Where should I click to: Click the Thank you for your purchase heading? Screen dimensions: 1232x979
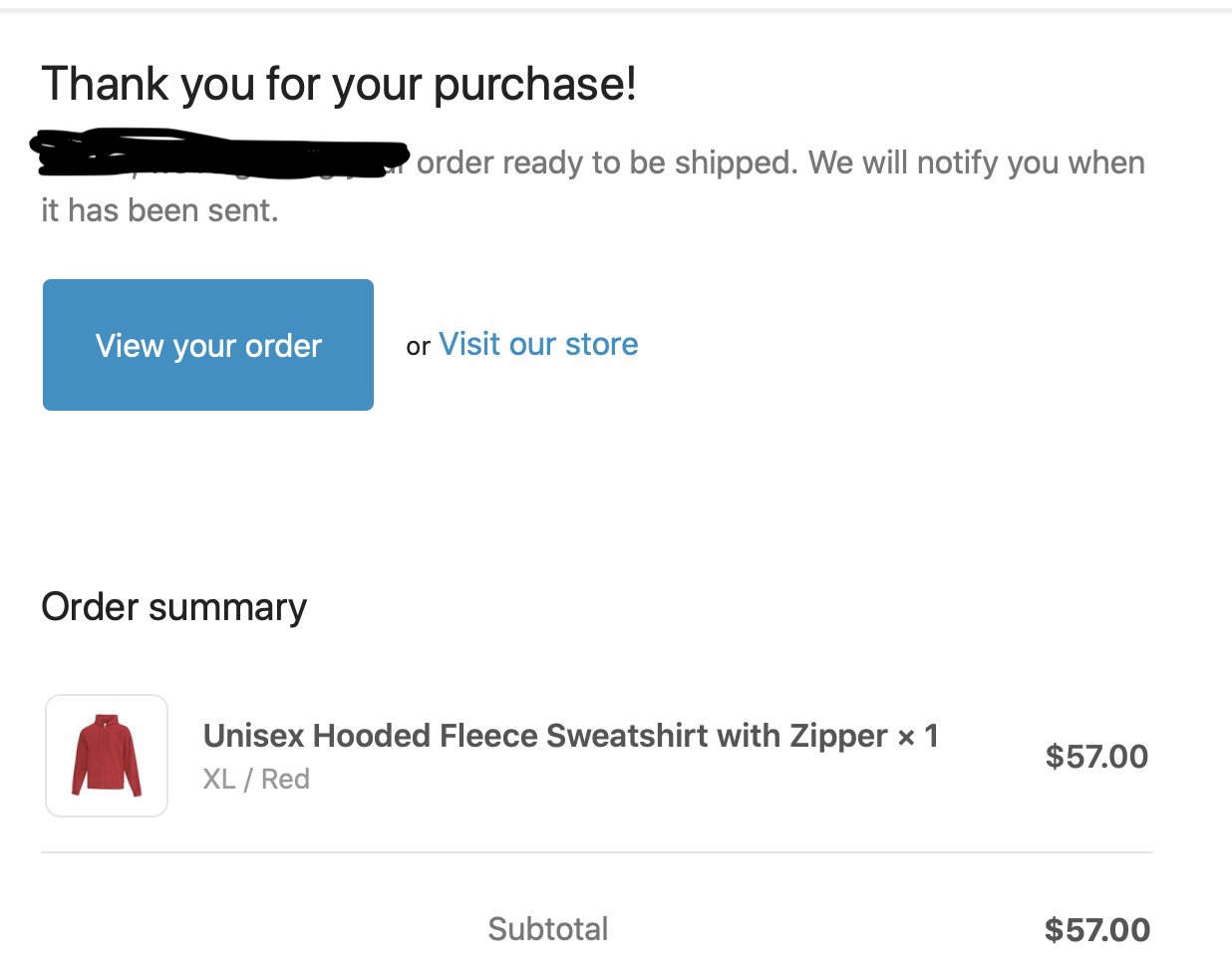pos(339,84)
